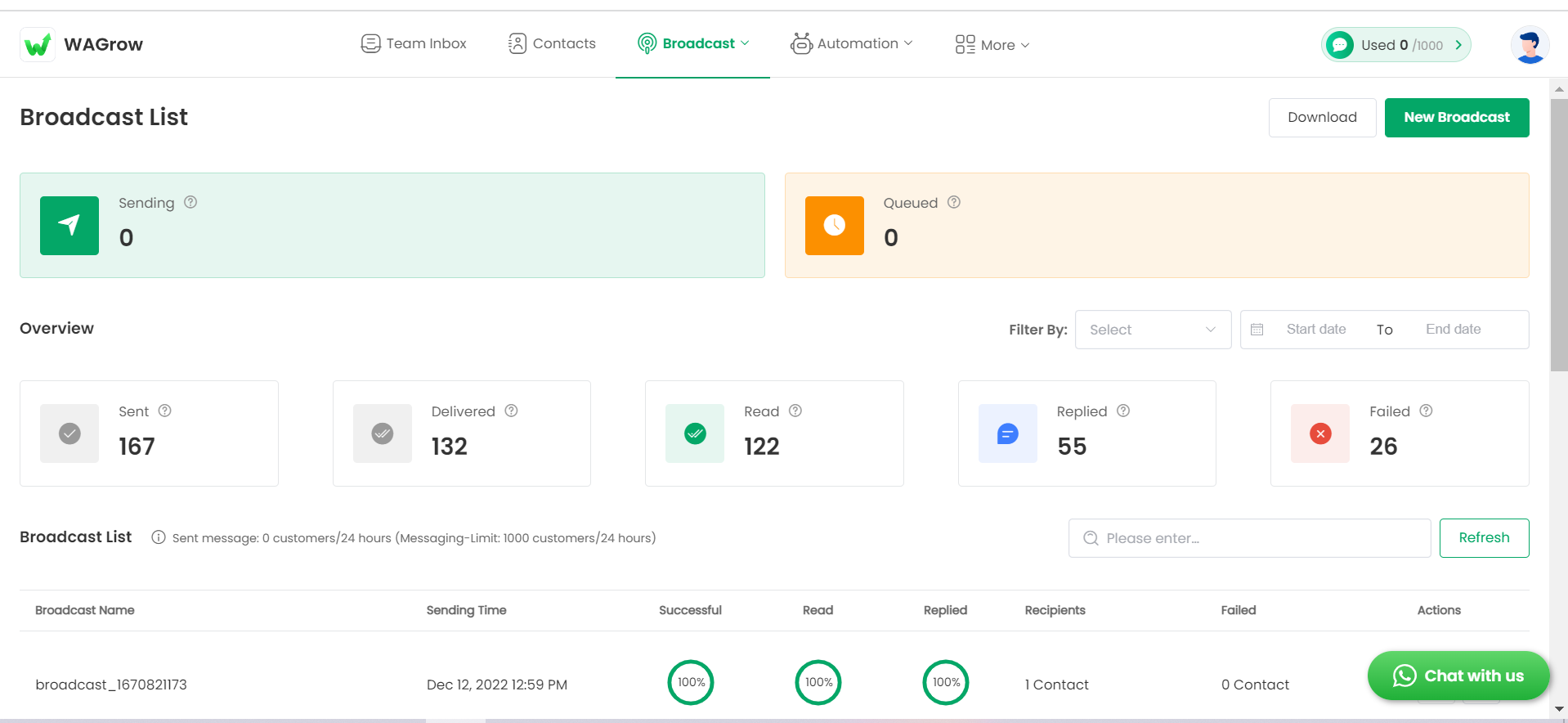Expand the Automation menu
The width and height of the screenshot is (1568, 723).
[851, 43]
